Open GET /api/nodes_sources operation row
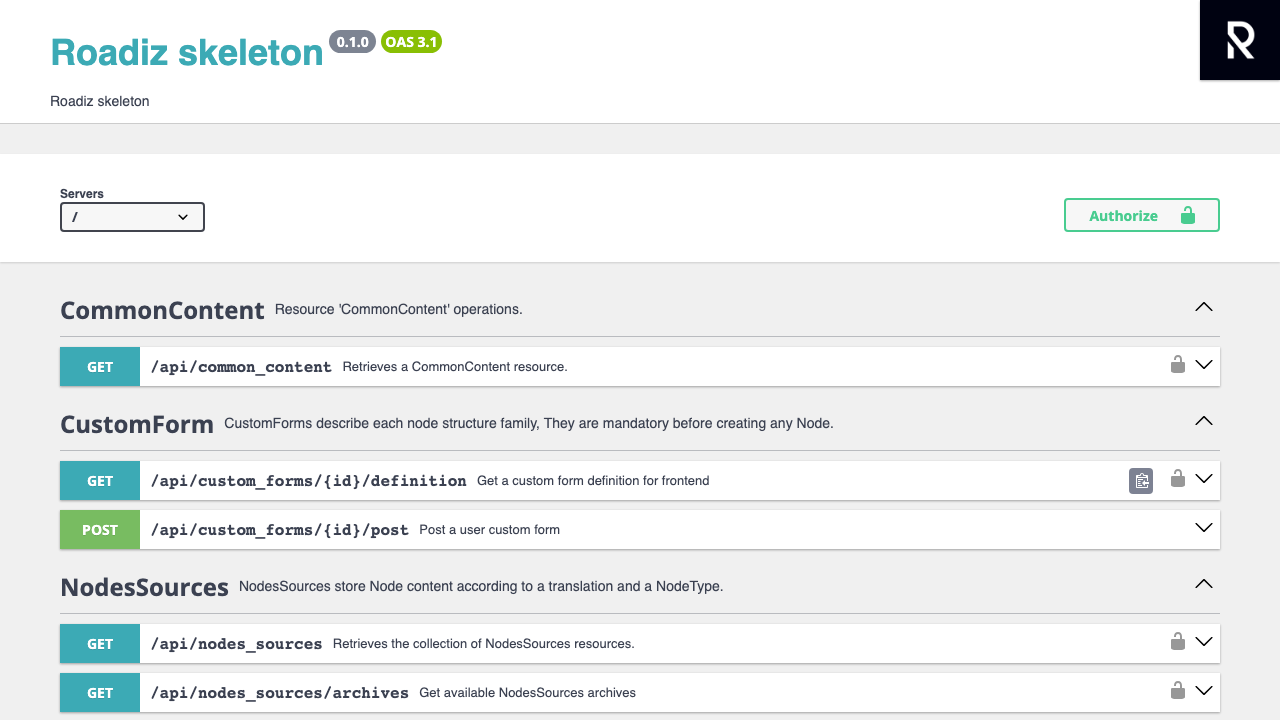Screen dimensions: 1280x720 pos(640,644)
